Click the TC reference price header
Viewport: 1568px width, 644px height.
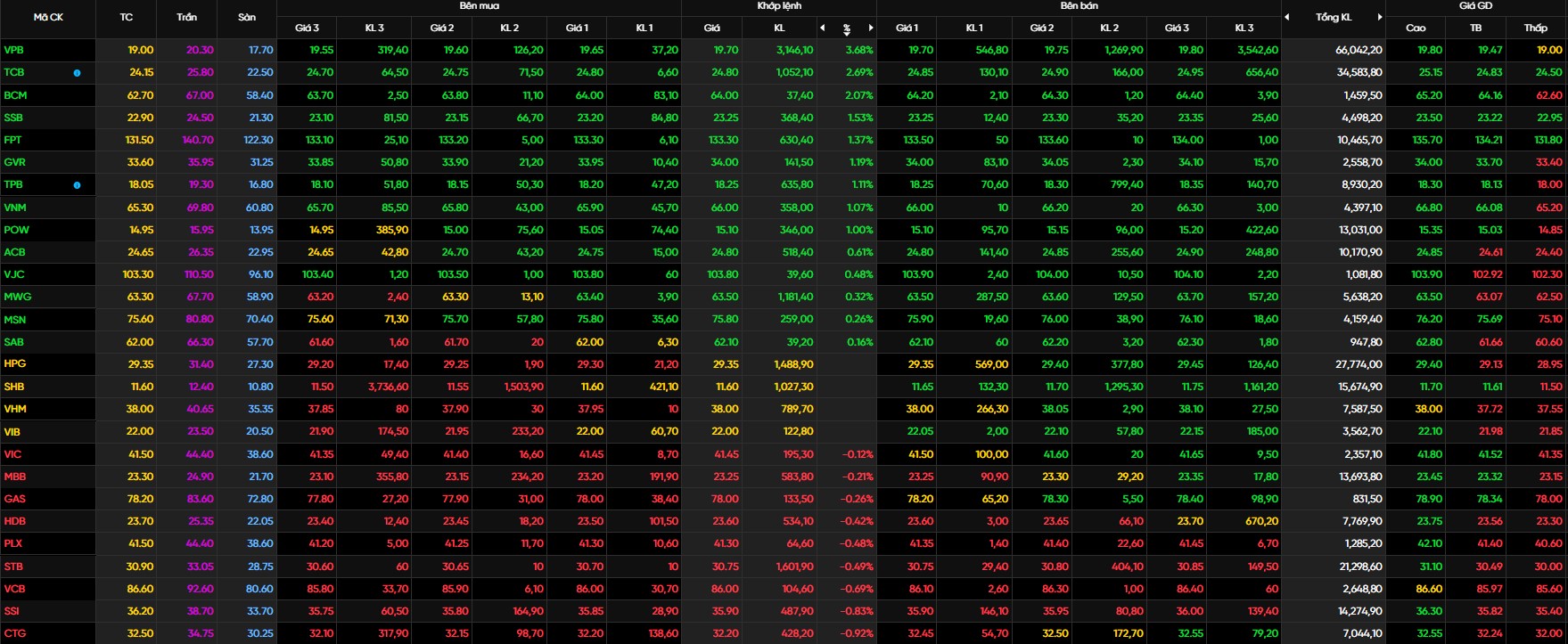[126, 17]
